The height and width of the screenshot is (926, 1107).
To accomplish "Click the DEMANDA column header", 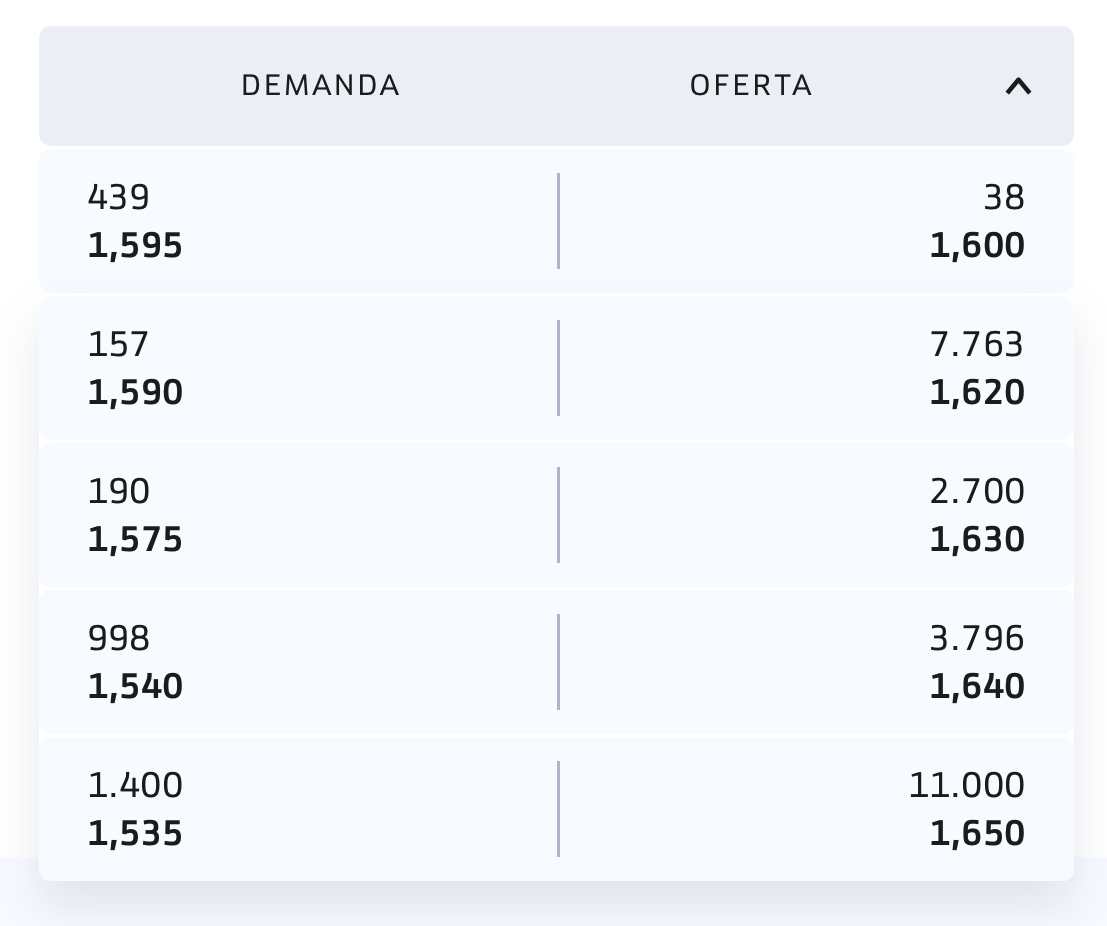I will tap(320, 86).
